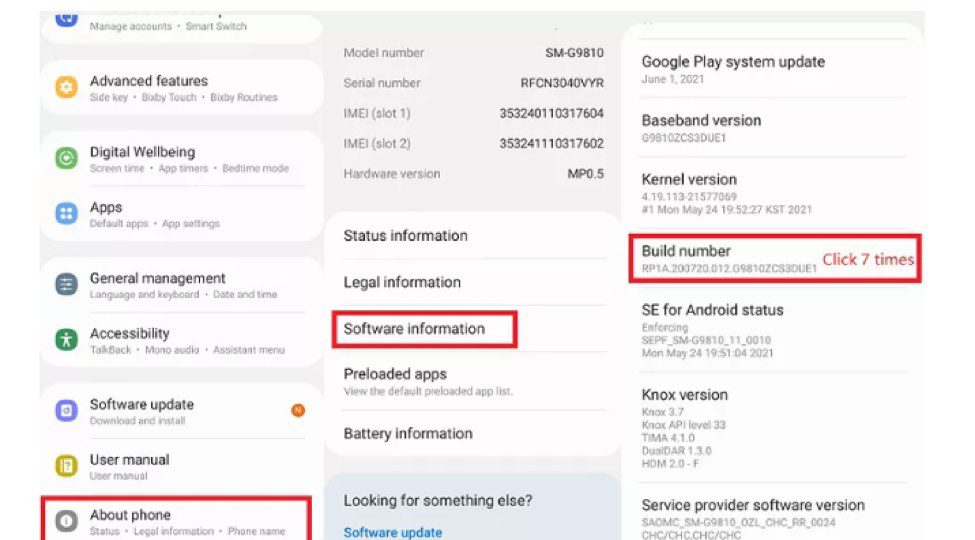
Task: Tap the About phone info icon
Action: [67, 521]
